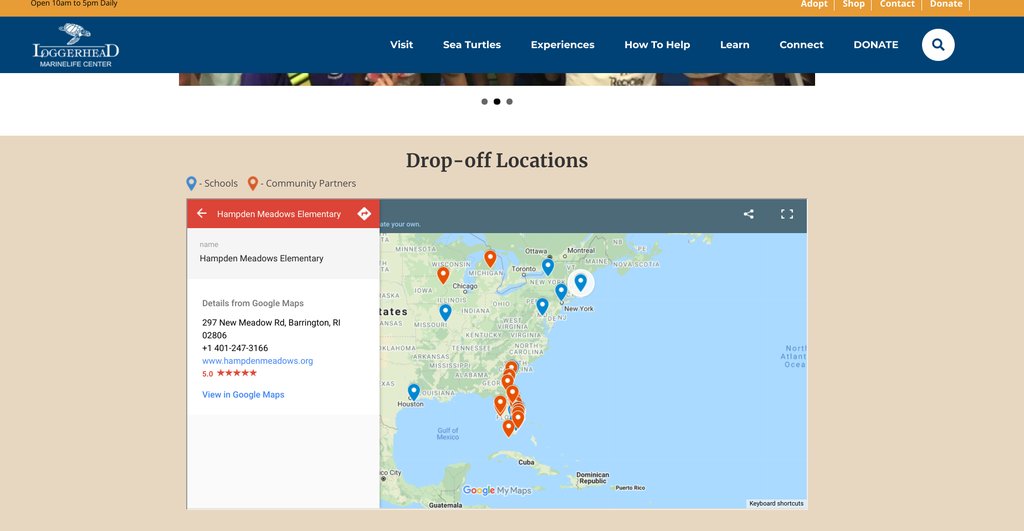This screenshot has width=1024, height=531.
Task: Click the Google My Maps logo
Action: tap(496, 490)
